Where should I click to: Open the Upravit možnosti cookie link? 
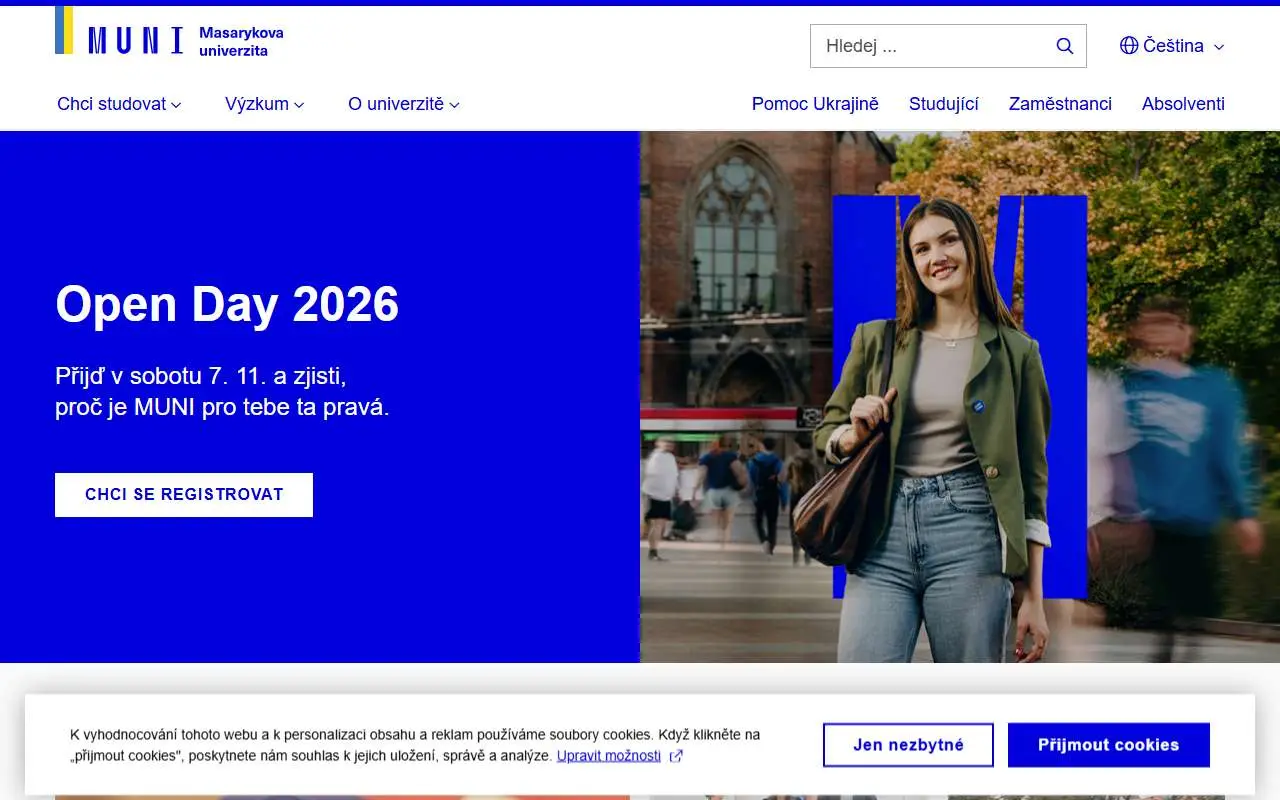[x=609, y=756]
